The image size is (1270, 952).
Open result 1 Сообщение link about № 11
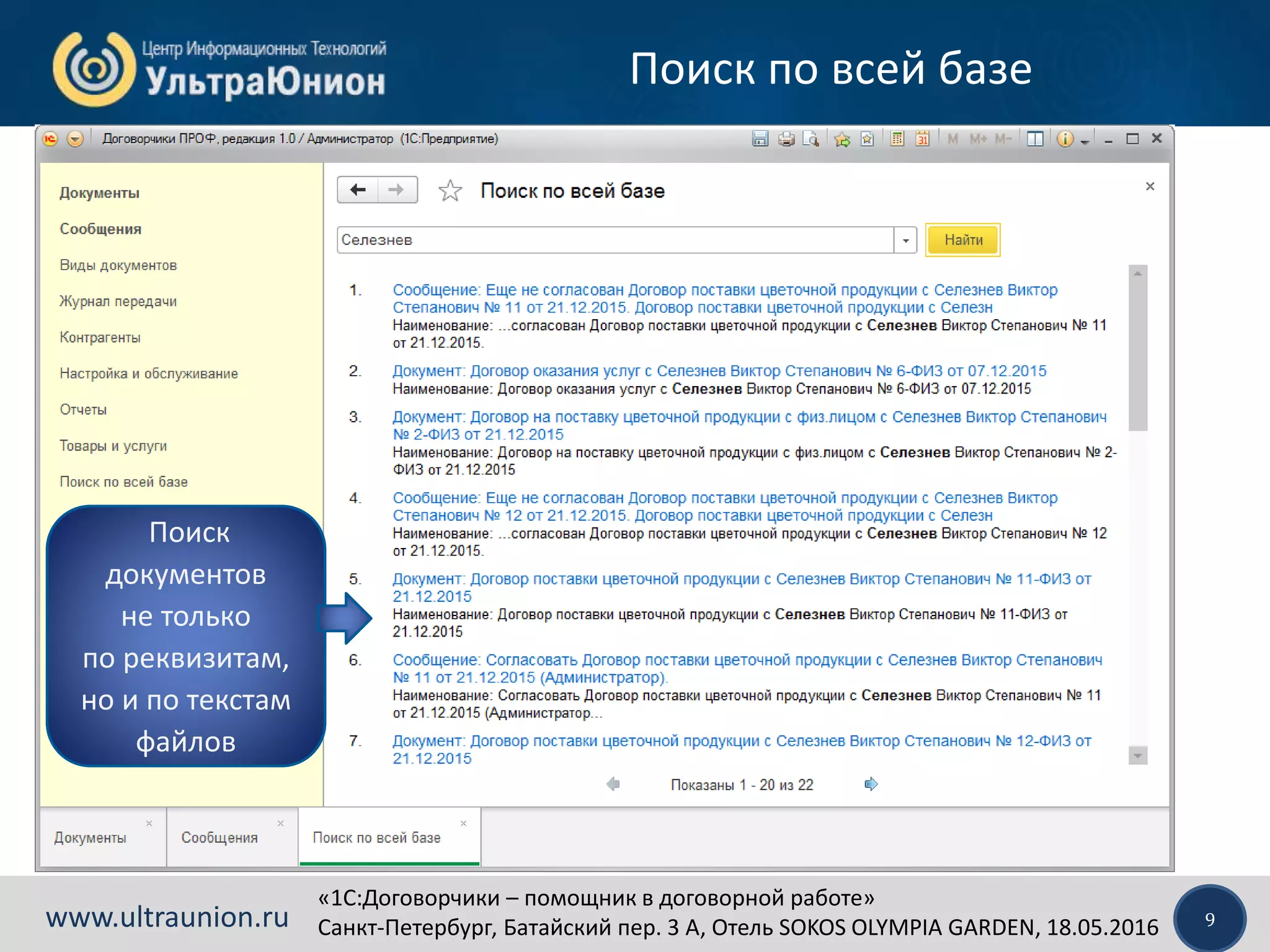click(725, 299)
